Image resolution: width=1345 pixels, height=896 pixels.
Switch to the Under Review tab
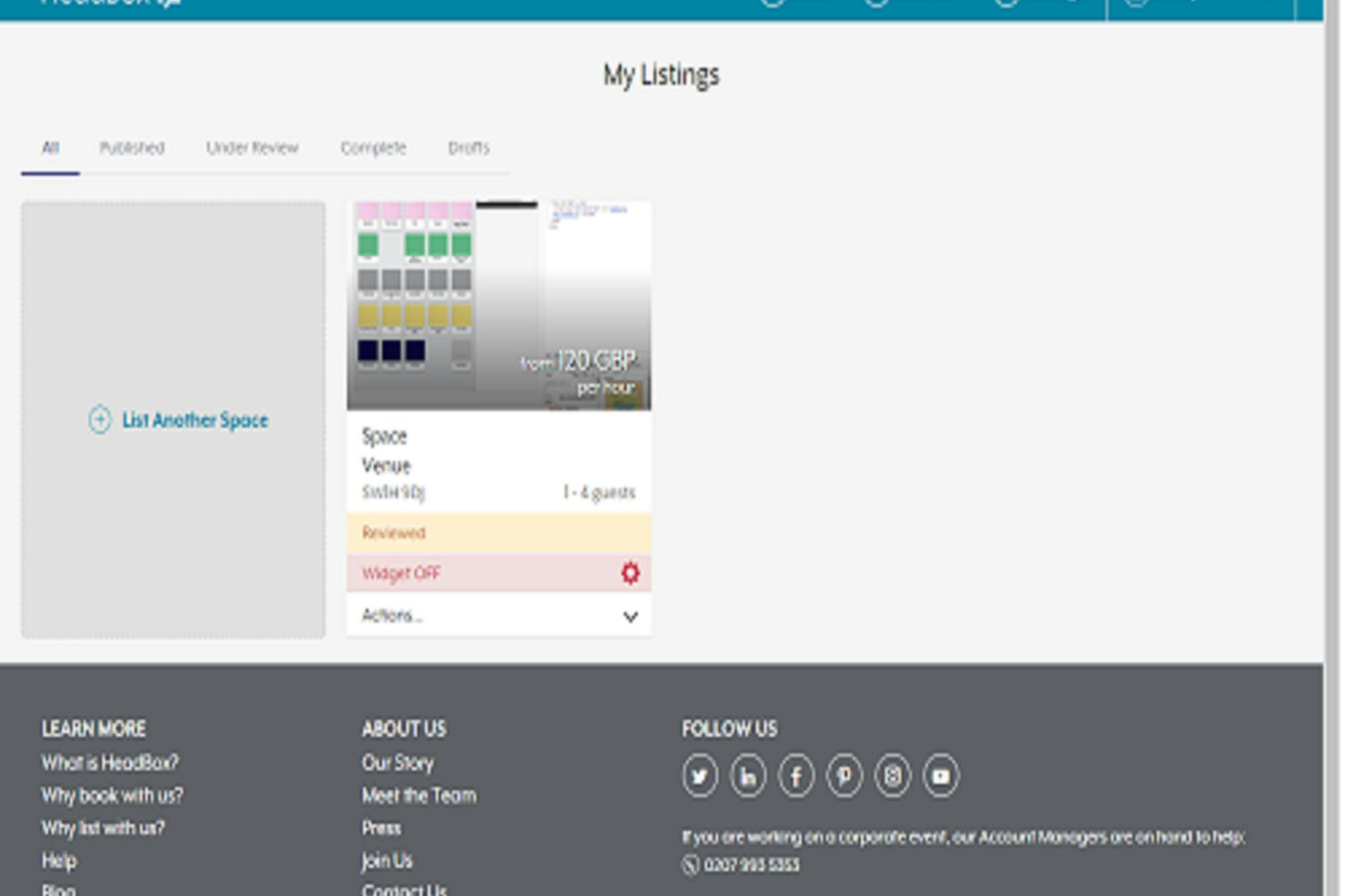pos(252,148)
